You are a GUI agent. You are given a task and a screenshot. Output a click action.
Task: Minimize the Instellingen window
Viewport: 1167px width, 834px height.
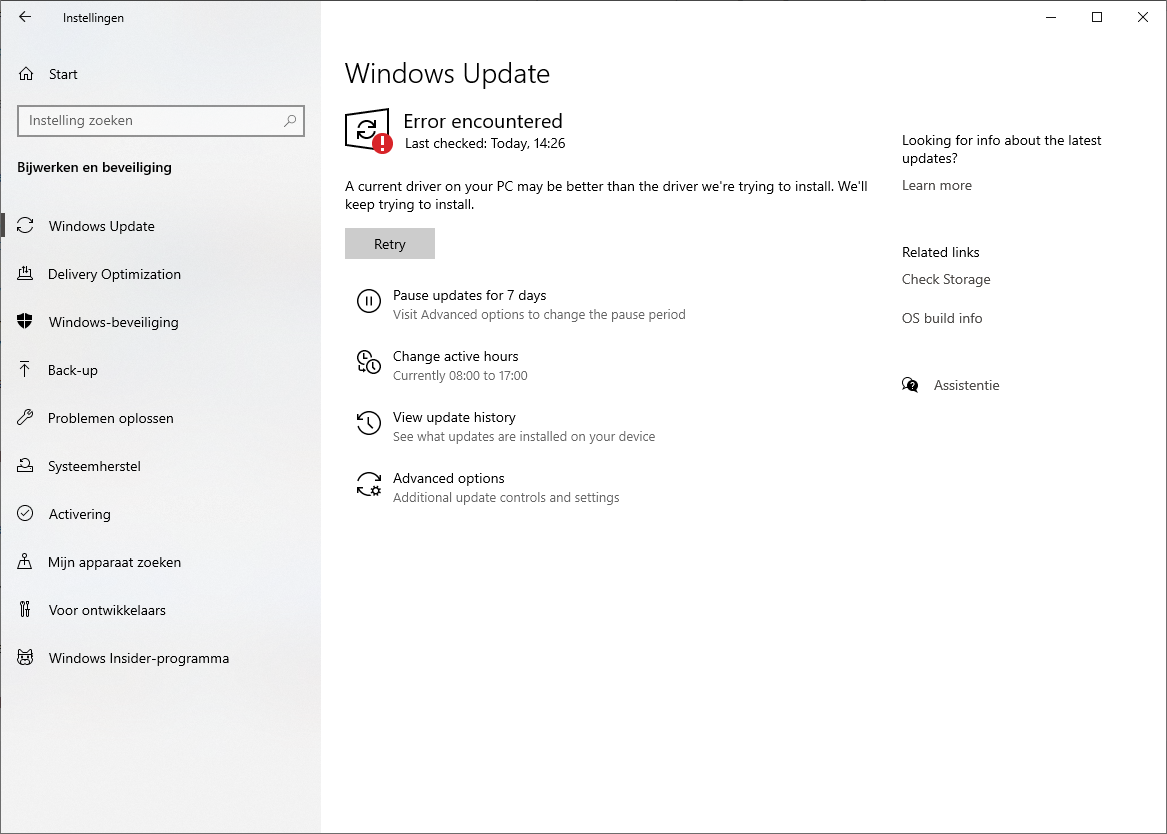click(1051, 17)
